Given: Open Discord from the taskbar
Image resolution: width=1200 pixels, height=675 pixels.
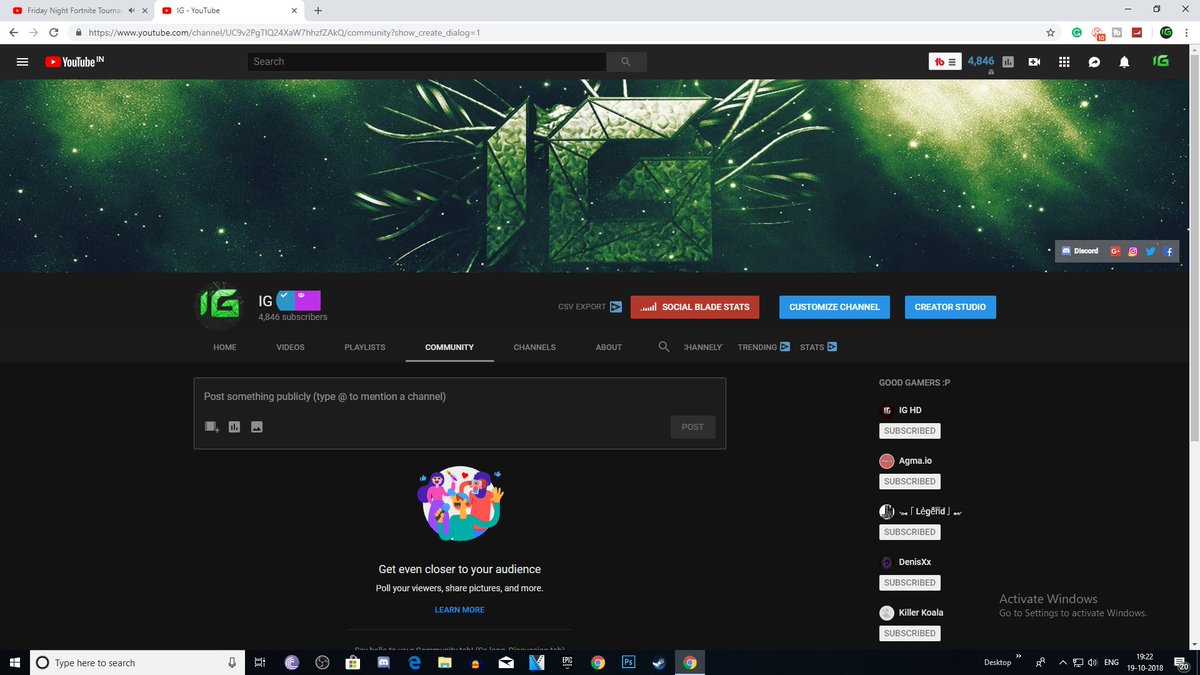Looking at the screenshot, I should pyautogui.click(x=383, y=662).
